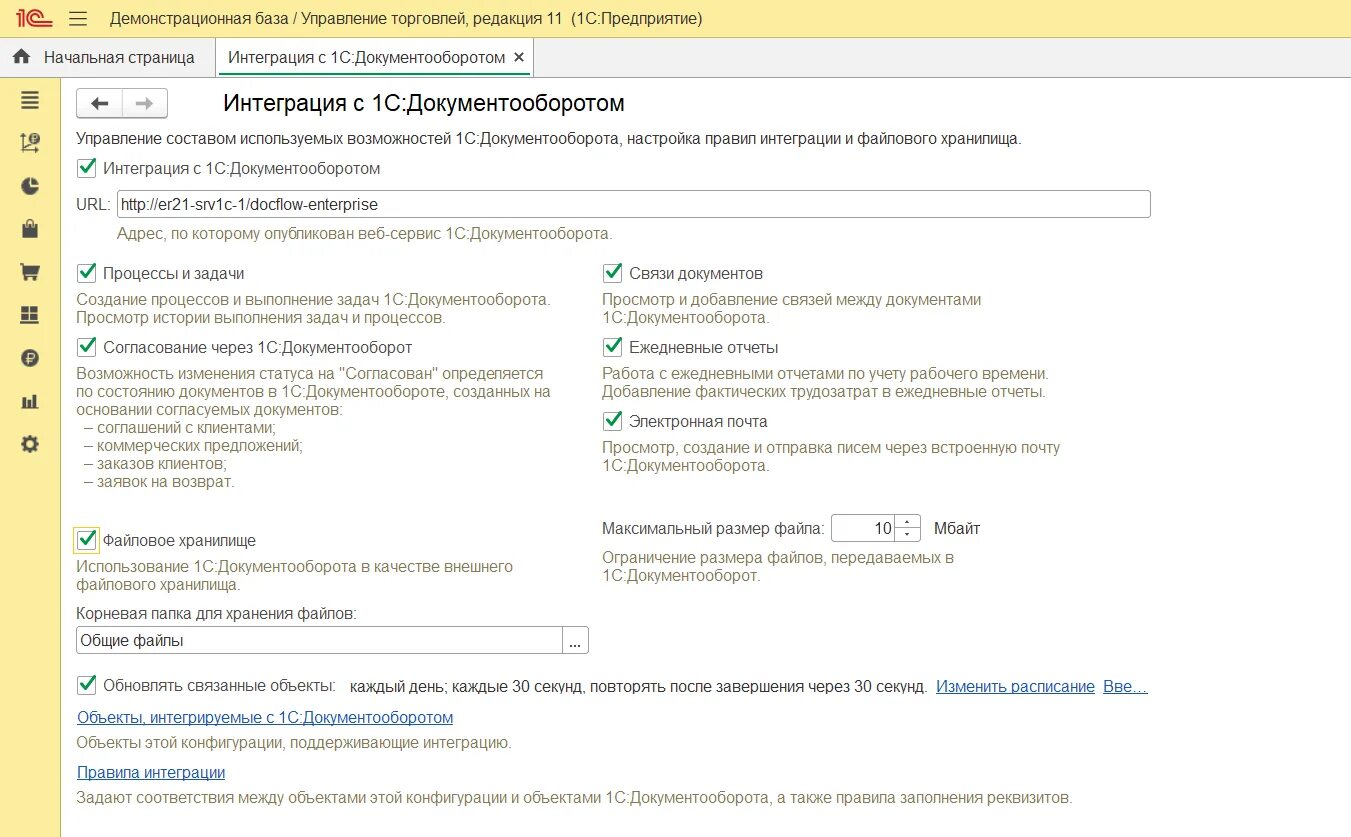This screenshot has width=1351, height=837.
Task: Toggle Интеграция с 1С:Документооборотом checkbox
Action: click(x=87, y=168)
